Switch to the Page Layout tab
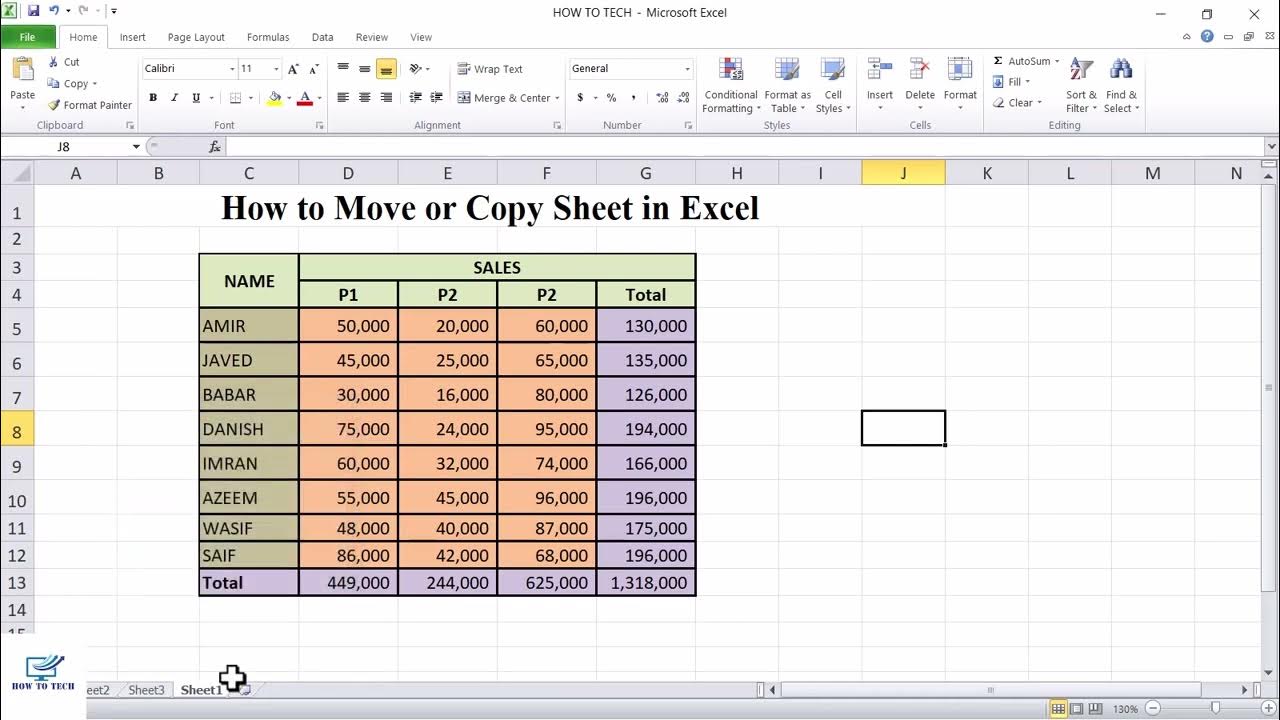The image size is (1280, 720). point(196,37)
